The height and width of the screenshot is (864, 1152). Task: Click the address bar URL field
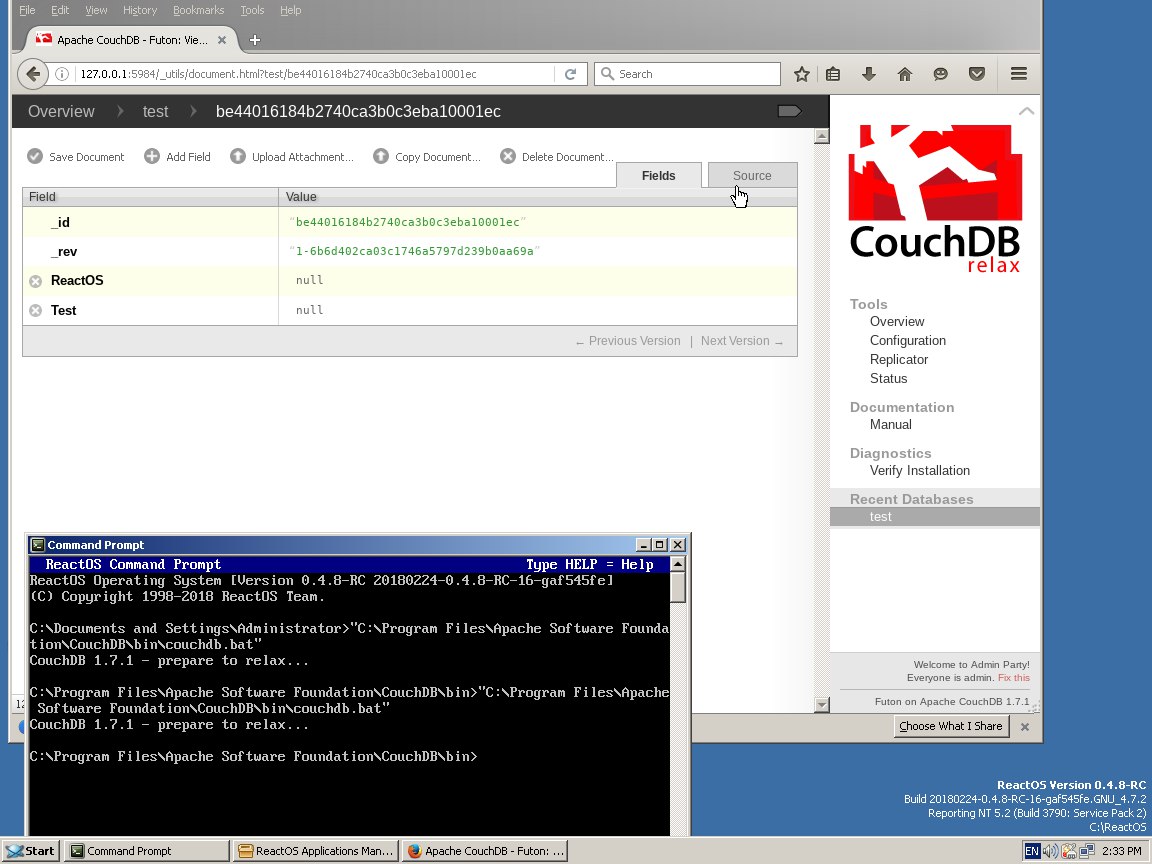click(316, 74)
